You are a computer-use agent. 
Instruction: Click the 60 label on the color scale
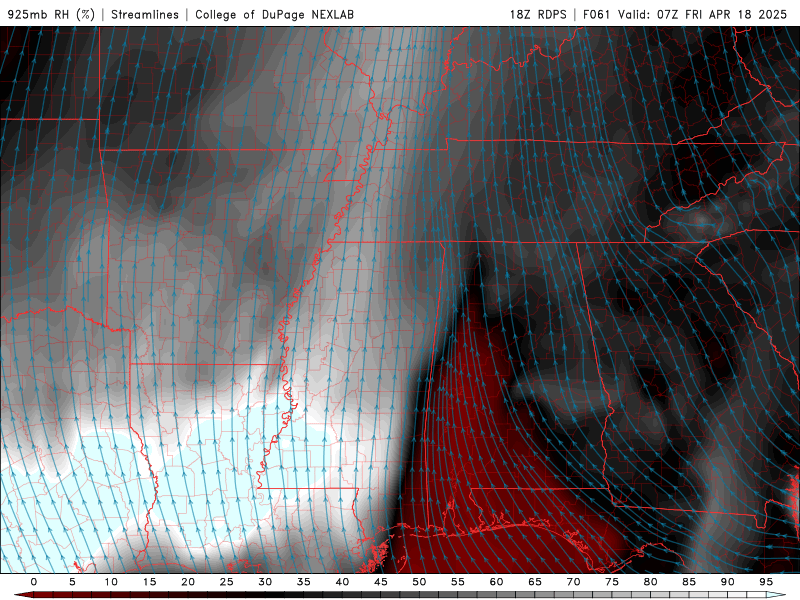tap(496, 582)
